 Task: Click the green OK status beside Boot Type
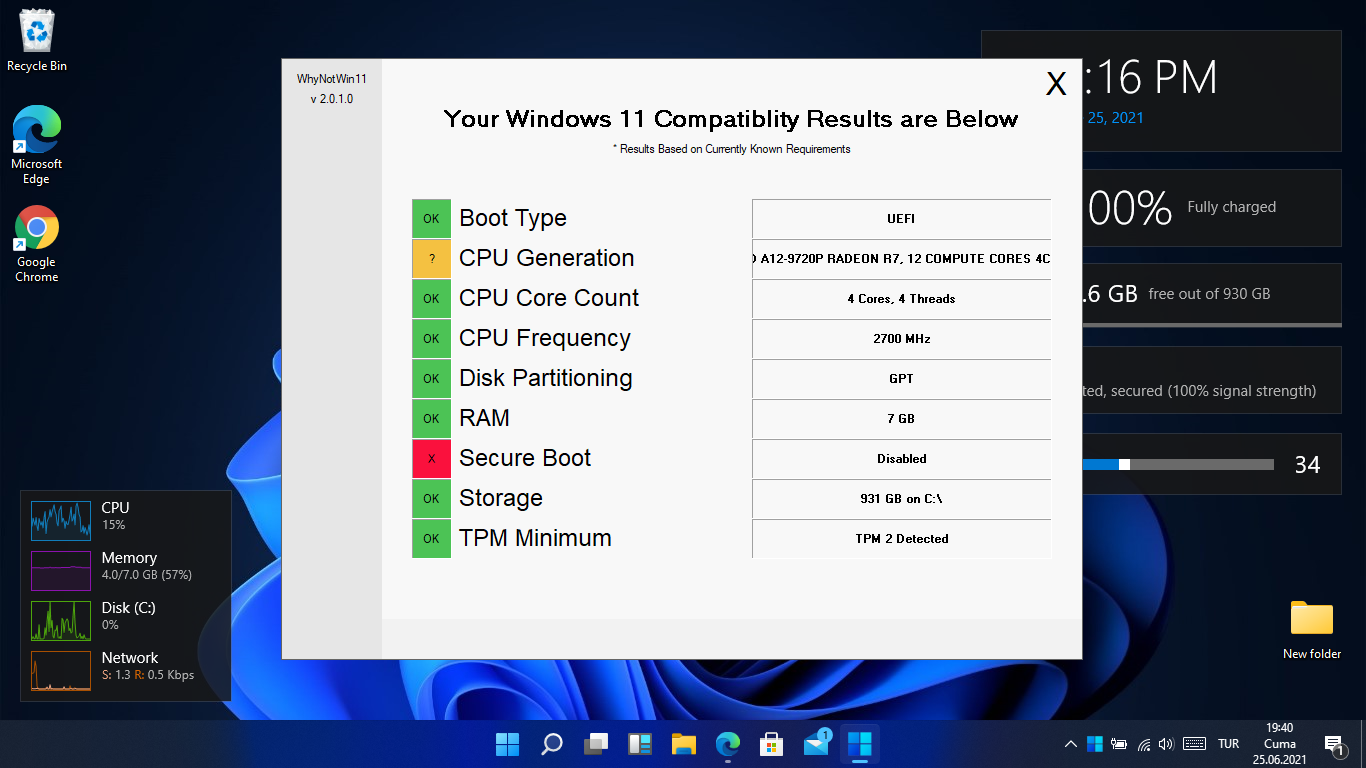431,218
